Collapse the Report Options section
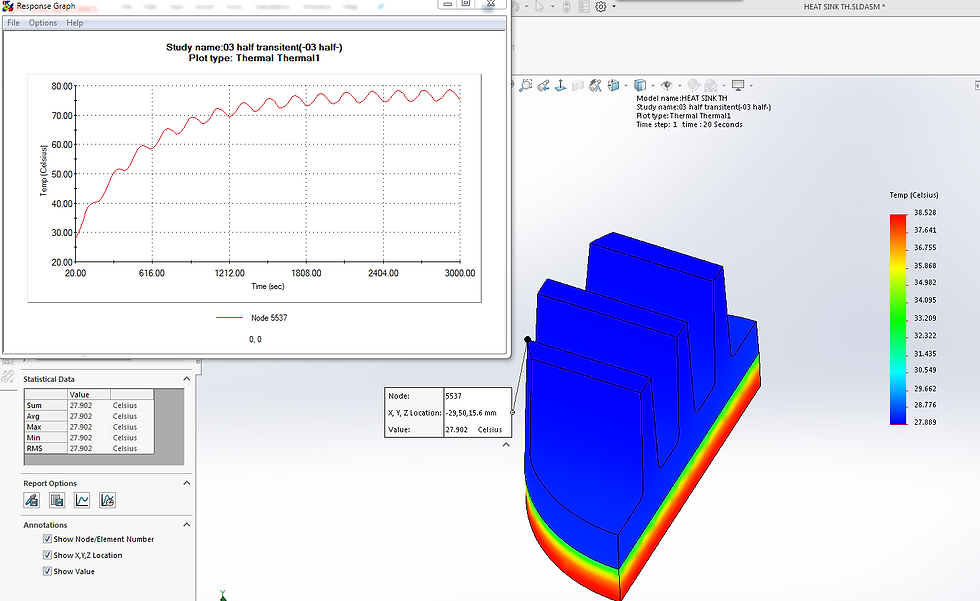 tap(186, 483)
